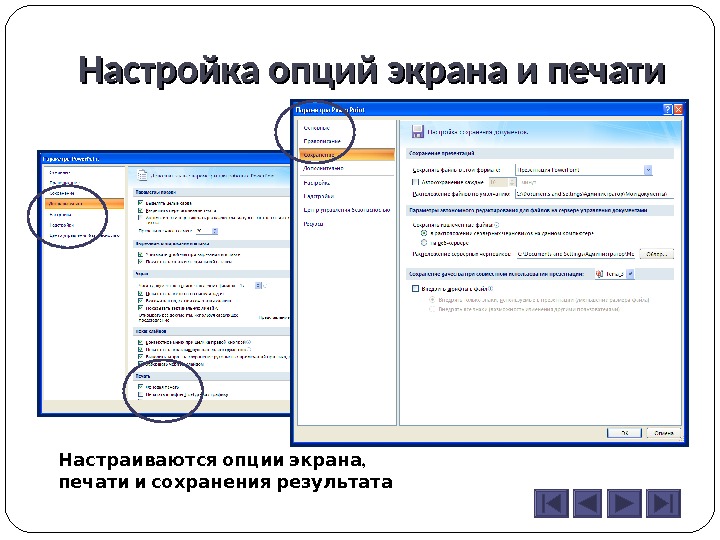Image resolution: width=720 pixels, height=540 pixels.
Task: Close the front PowerPoint options dialog
Action: coord(678,109)
